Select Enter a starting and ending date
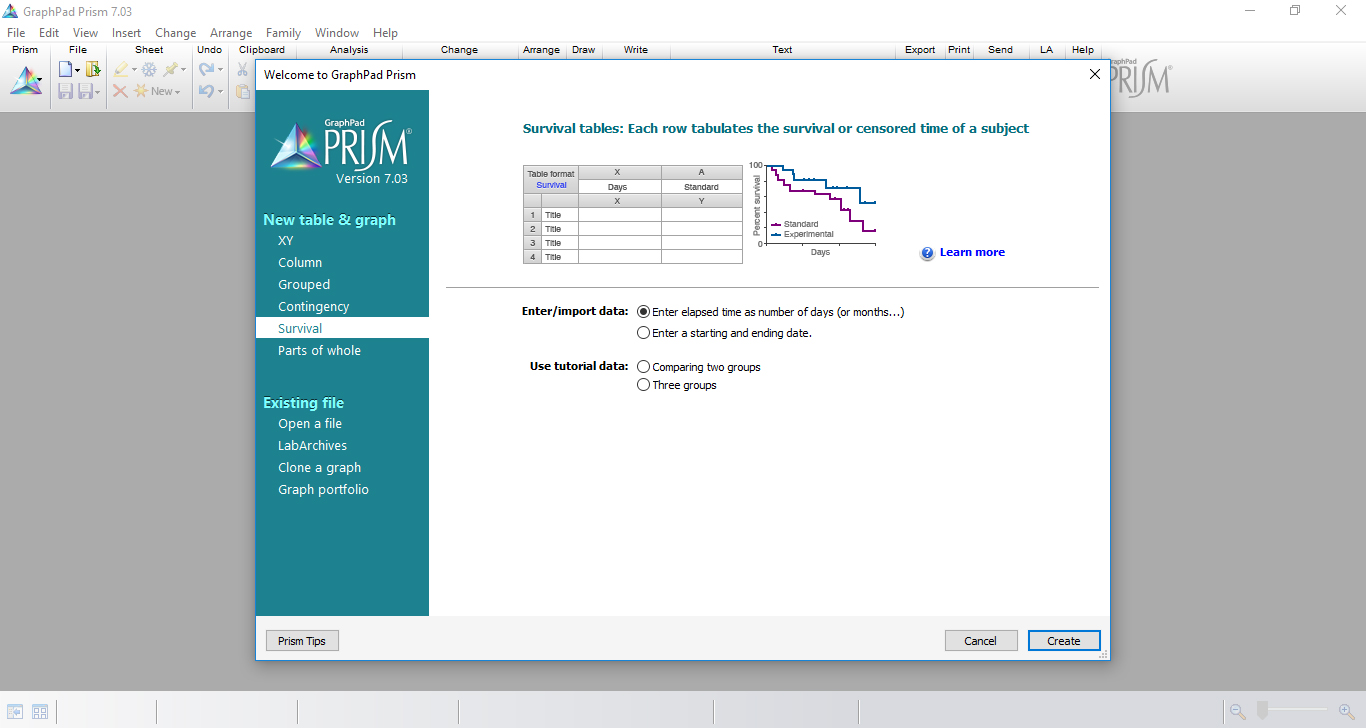Viewport: 1366px width, 728px height. pyautogui.click(x=724, y=333)
